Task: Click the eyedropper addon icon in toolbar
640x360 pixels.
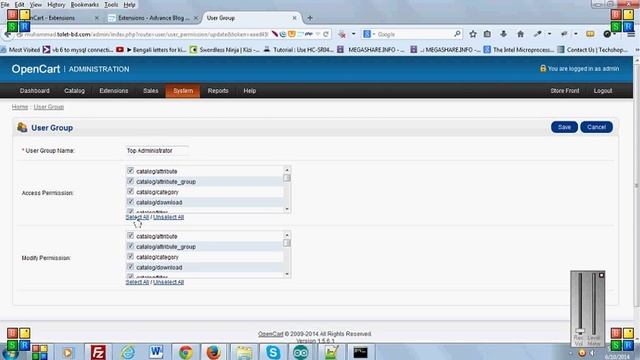Action: [x=538, y=34]
